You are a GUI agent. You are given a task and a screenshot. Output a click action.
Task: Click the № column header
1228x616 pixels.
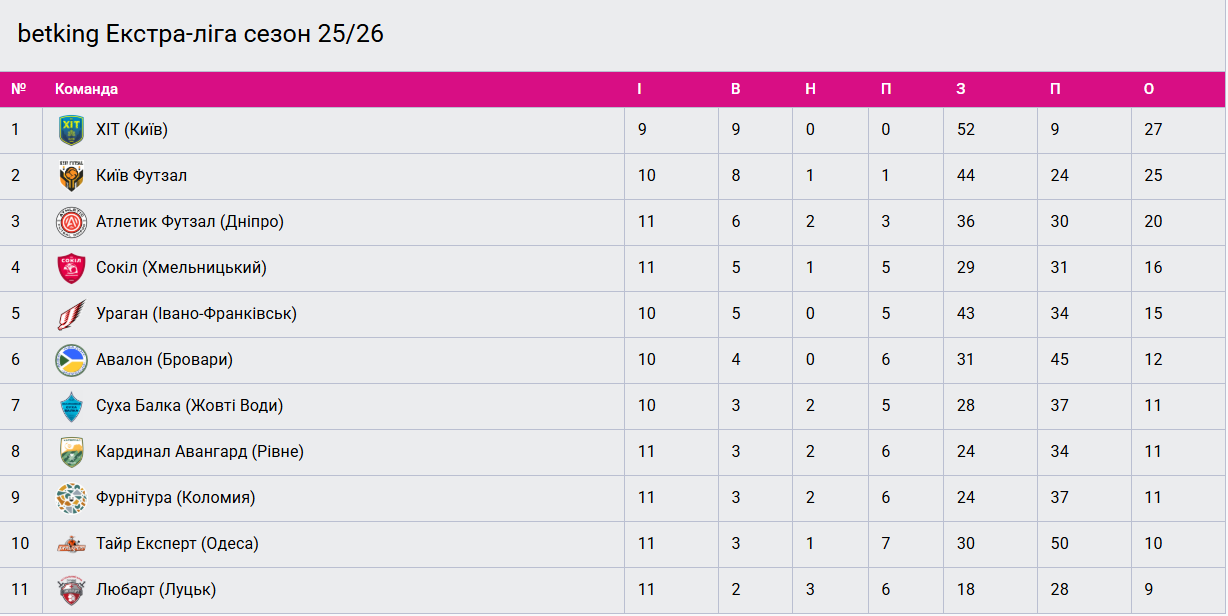pos(18,89)
